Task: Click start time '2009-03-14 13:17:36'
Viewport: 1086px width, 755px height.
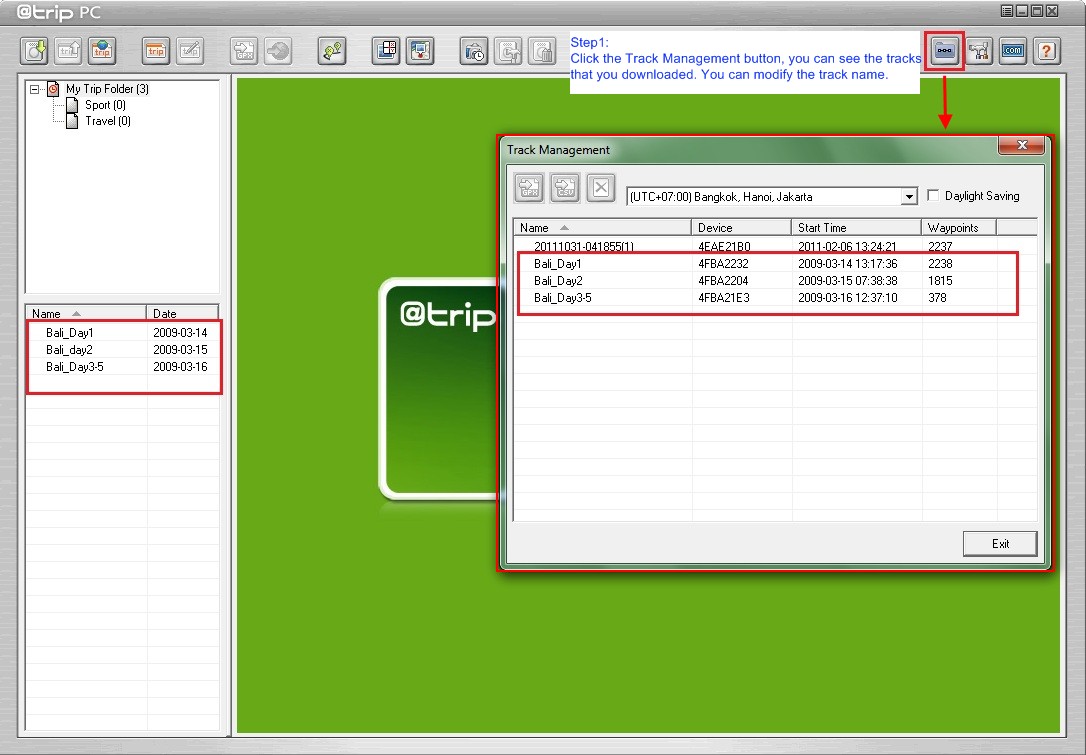Action: (848, 264)
